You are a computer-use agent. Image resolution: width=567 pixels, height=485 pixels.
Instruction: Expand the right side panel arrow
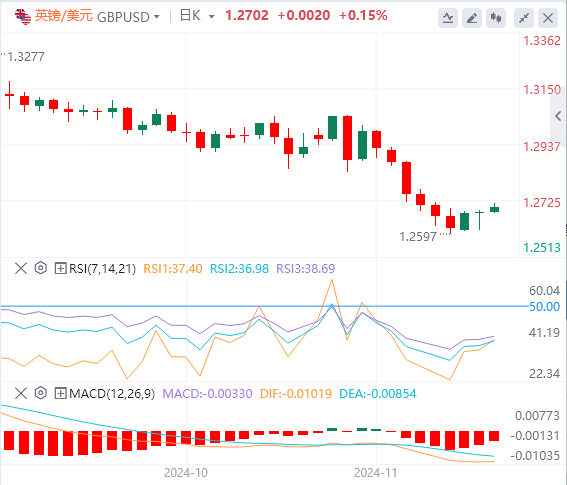558,116
